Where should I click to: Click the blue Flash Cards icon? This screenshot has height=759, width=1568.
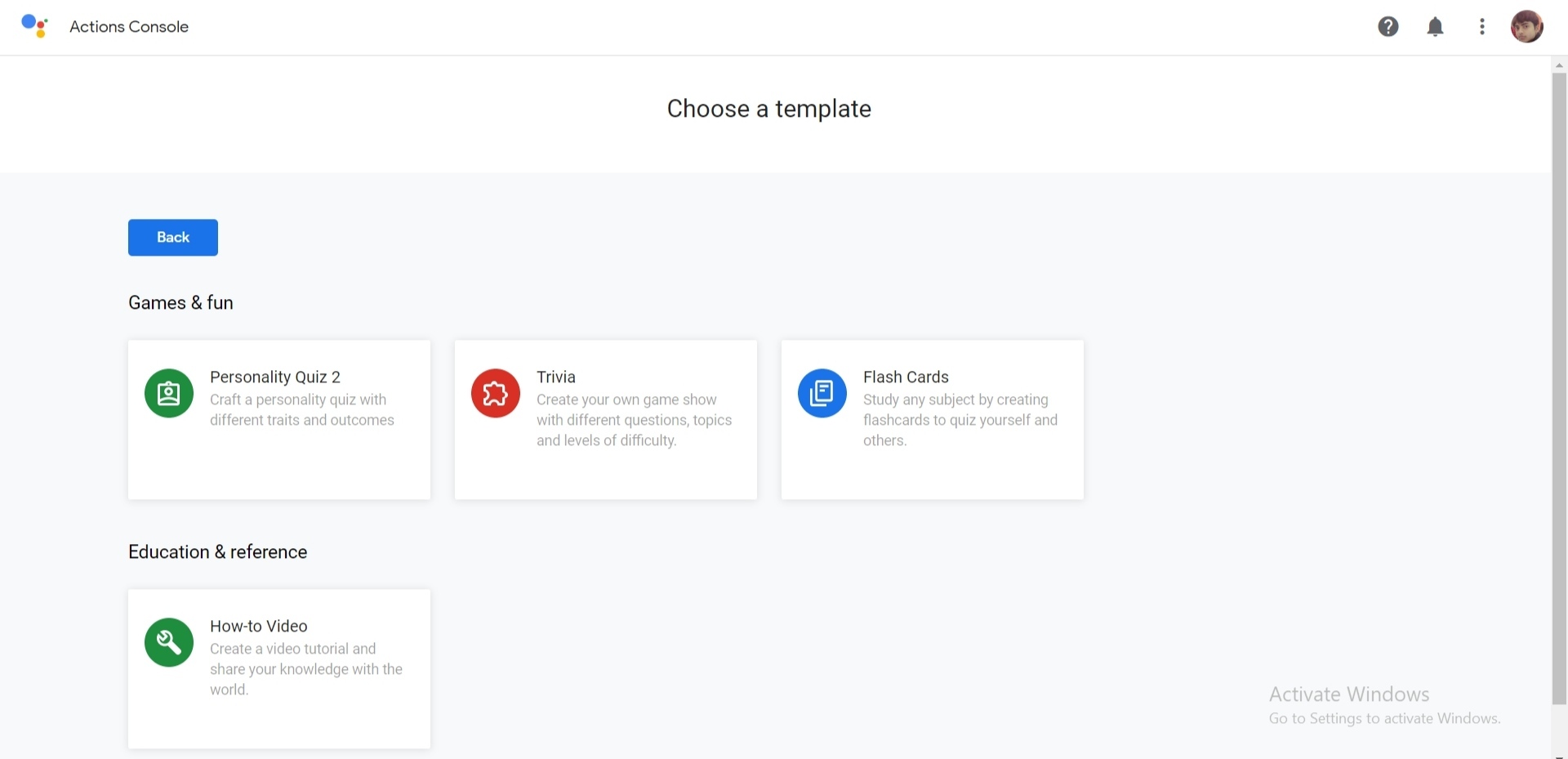[822, 393]
